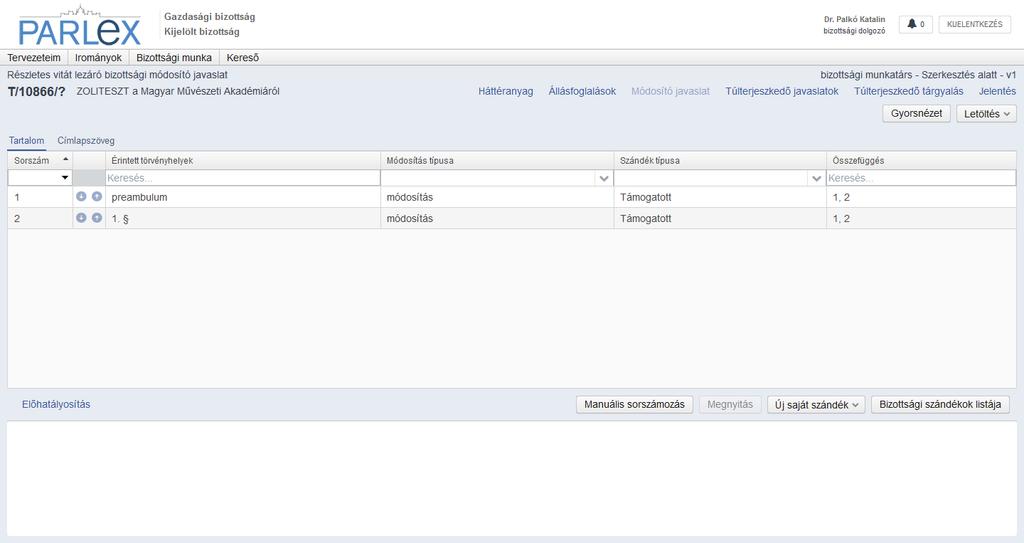Viewport: 1024px width, 543px height.
Task: Open the Előhatályosítás link
Action: [56, 404]
